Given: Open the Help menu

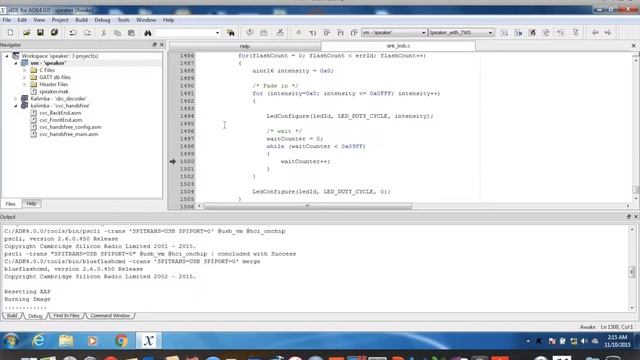Looking at the screenshot, I should coord(169,20).
